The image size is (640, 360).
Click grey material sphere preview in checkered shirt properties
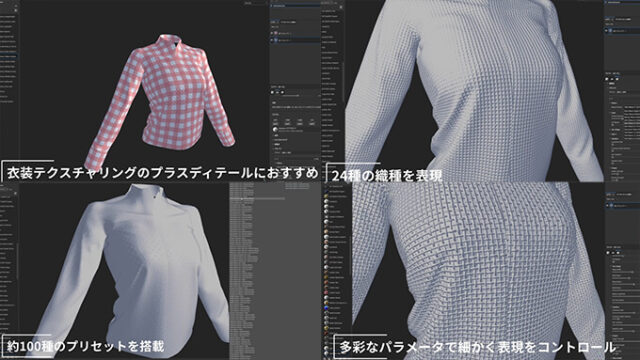pos(275,129)
